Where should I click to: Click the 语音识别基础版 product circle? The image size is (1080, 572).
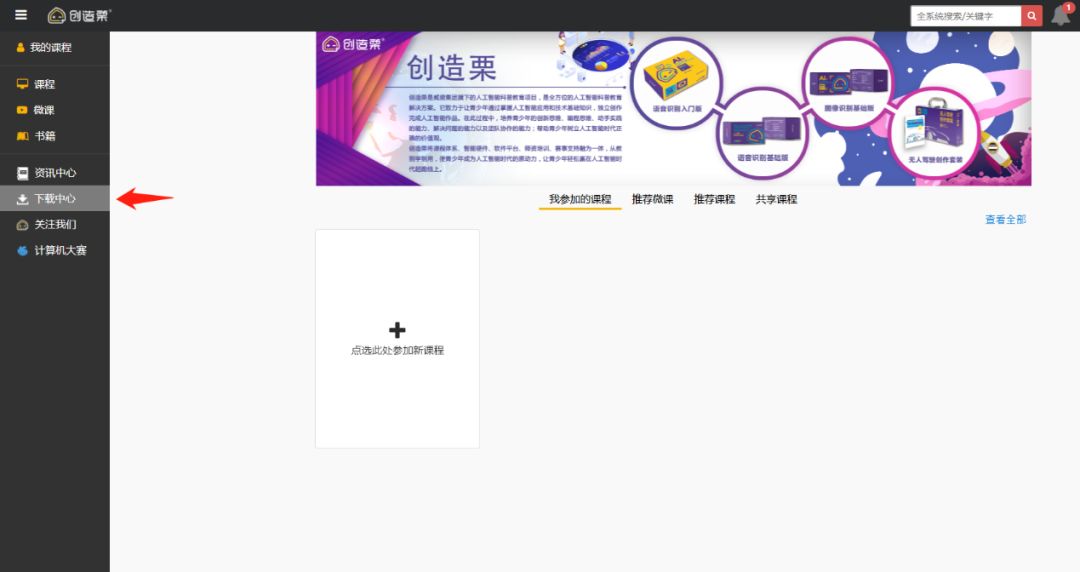762,135
